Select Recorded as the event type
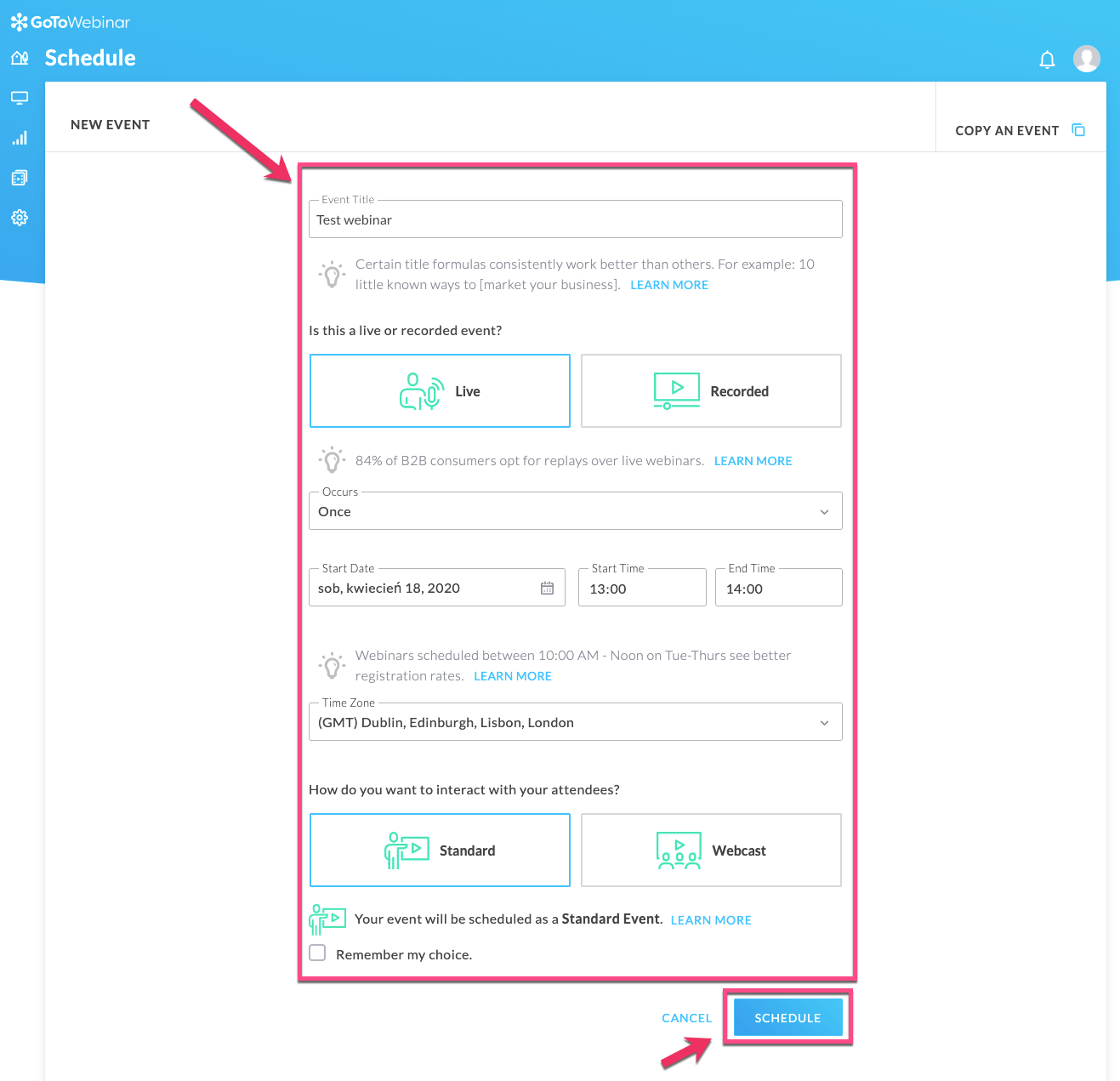Screen dimensions: 1120x1081 711,390
